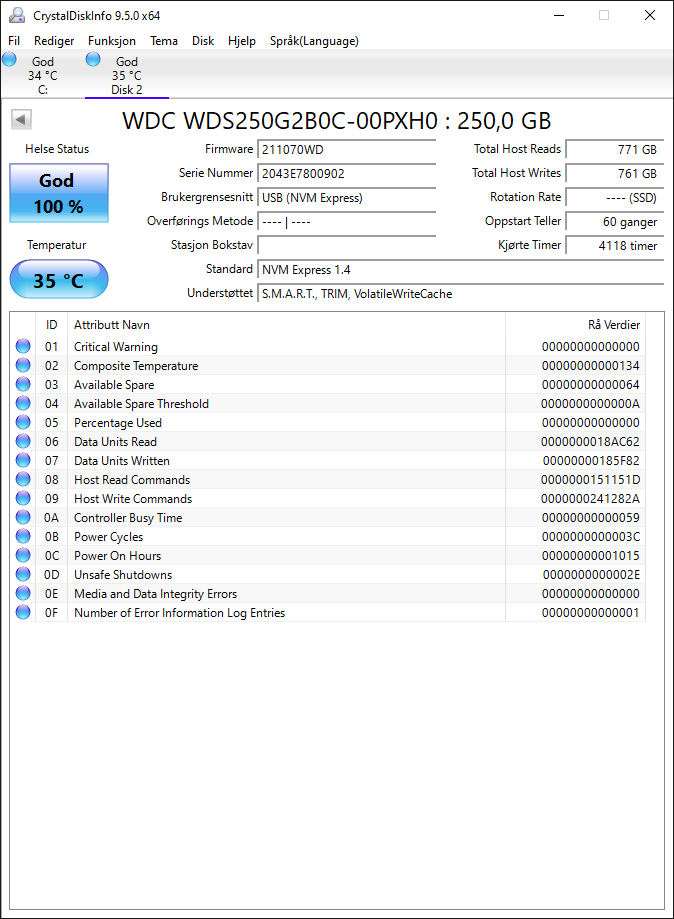Switch to the Disk 2 tab
This screenshot has height=919, width=674.
pos(127,75)
